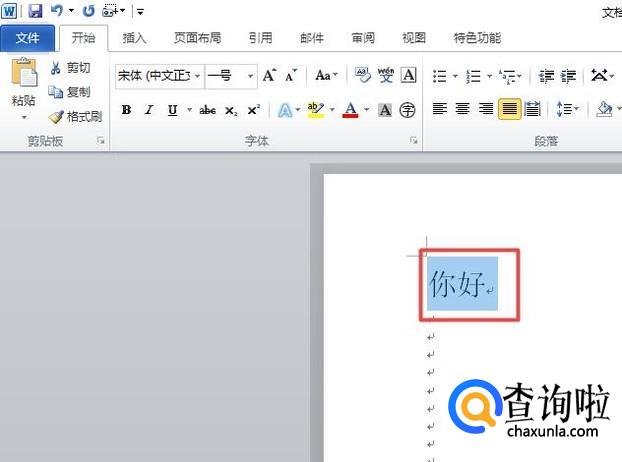This screenshot has height=462, width=622.
Task: Click the File (文件) button
Action: tap(28, 38)
